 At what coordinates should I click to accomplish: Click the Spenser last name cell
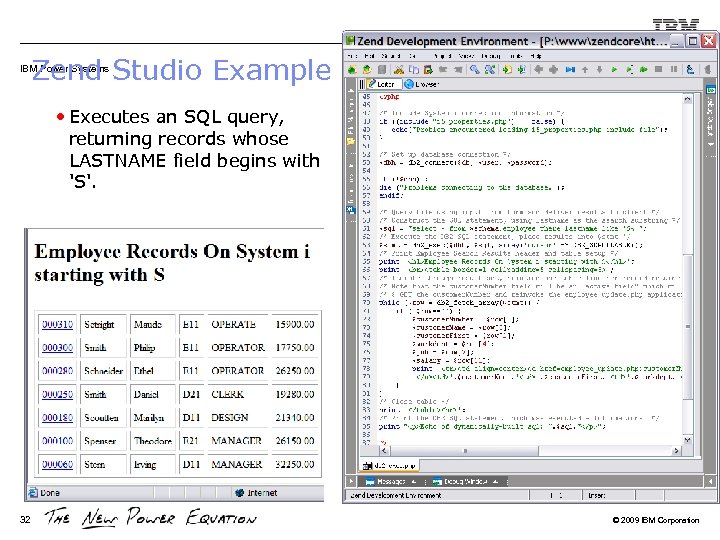point(103,441)
